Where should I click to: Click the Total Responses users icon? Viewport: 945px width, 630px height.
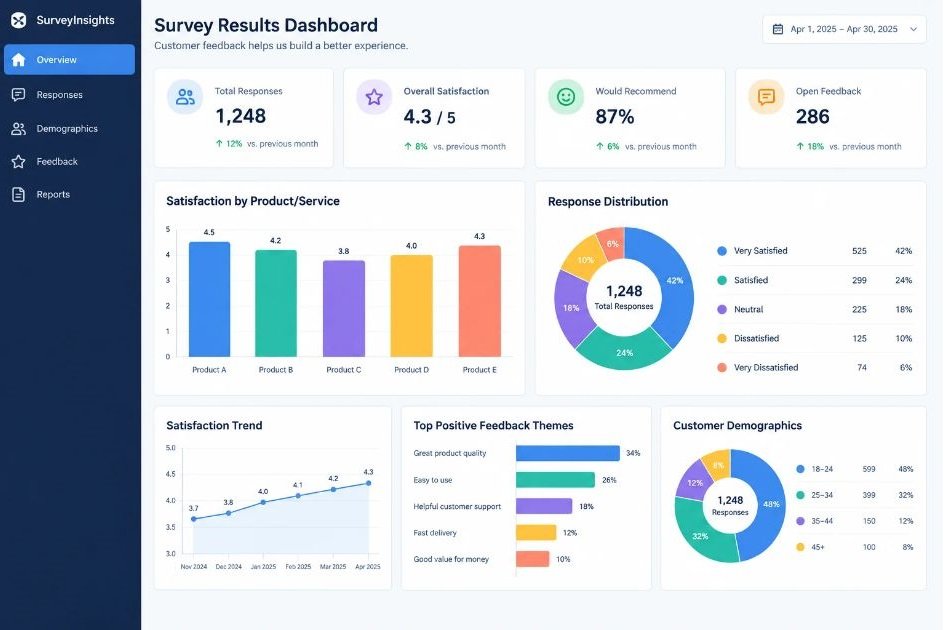coord(185,97)
